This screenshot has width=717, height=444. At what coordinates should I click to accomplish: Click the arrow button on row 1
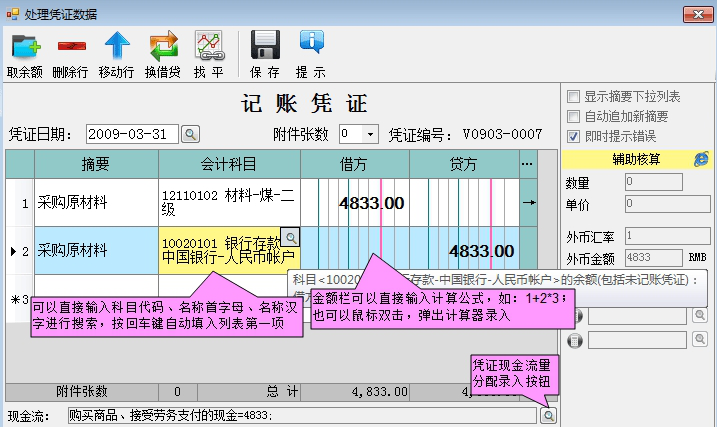click(529, 202)
